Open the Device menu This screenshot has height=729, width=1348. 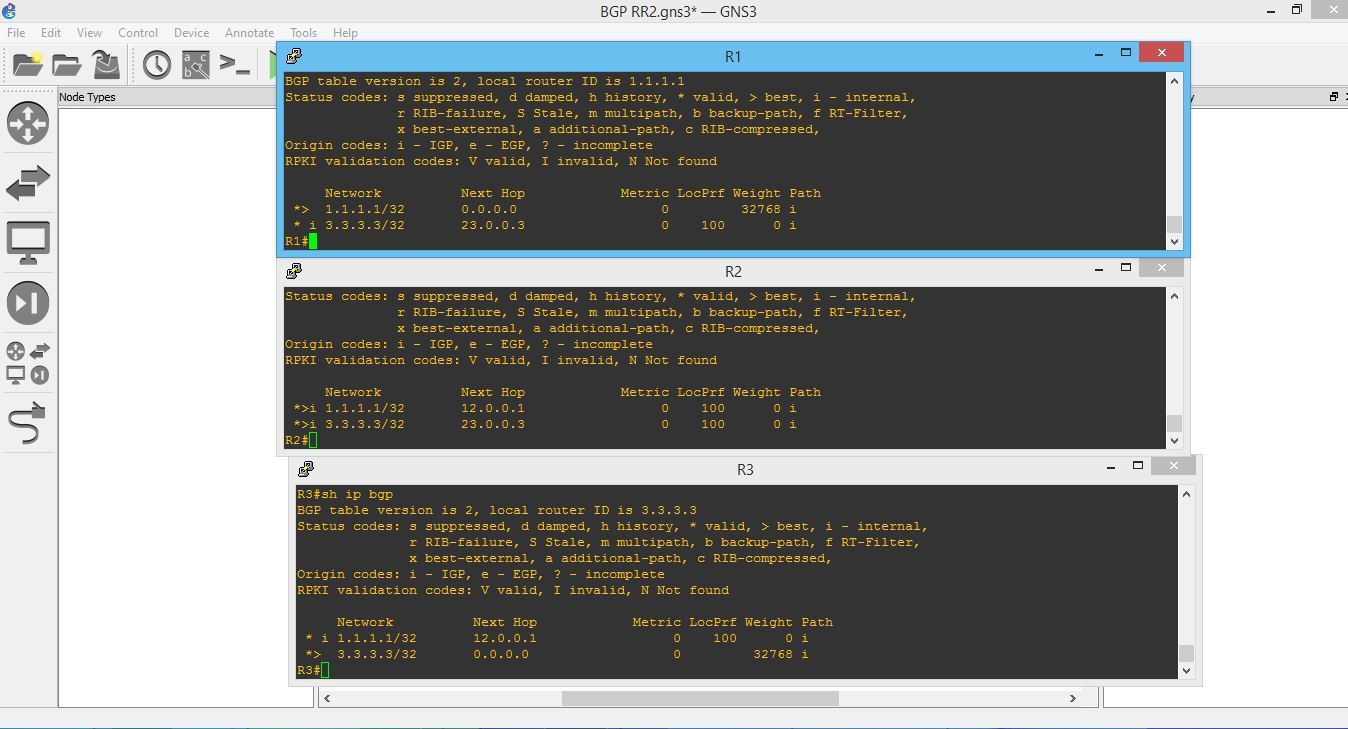[x=191, y=33]
